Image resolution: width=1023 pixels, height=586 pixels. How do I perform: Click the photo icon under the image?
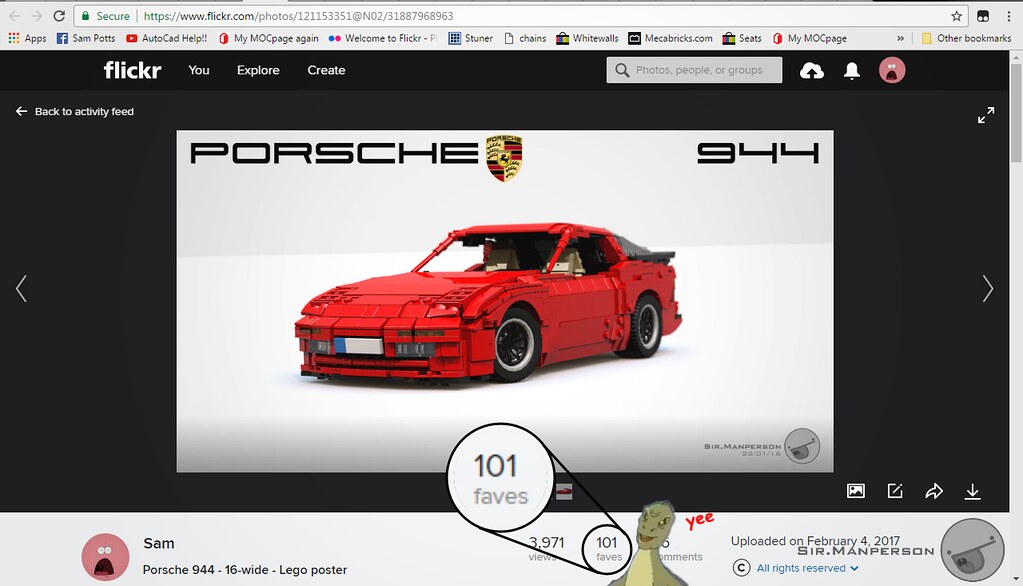[x=855, y=491]
